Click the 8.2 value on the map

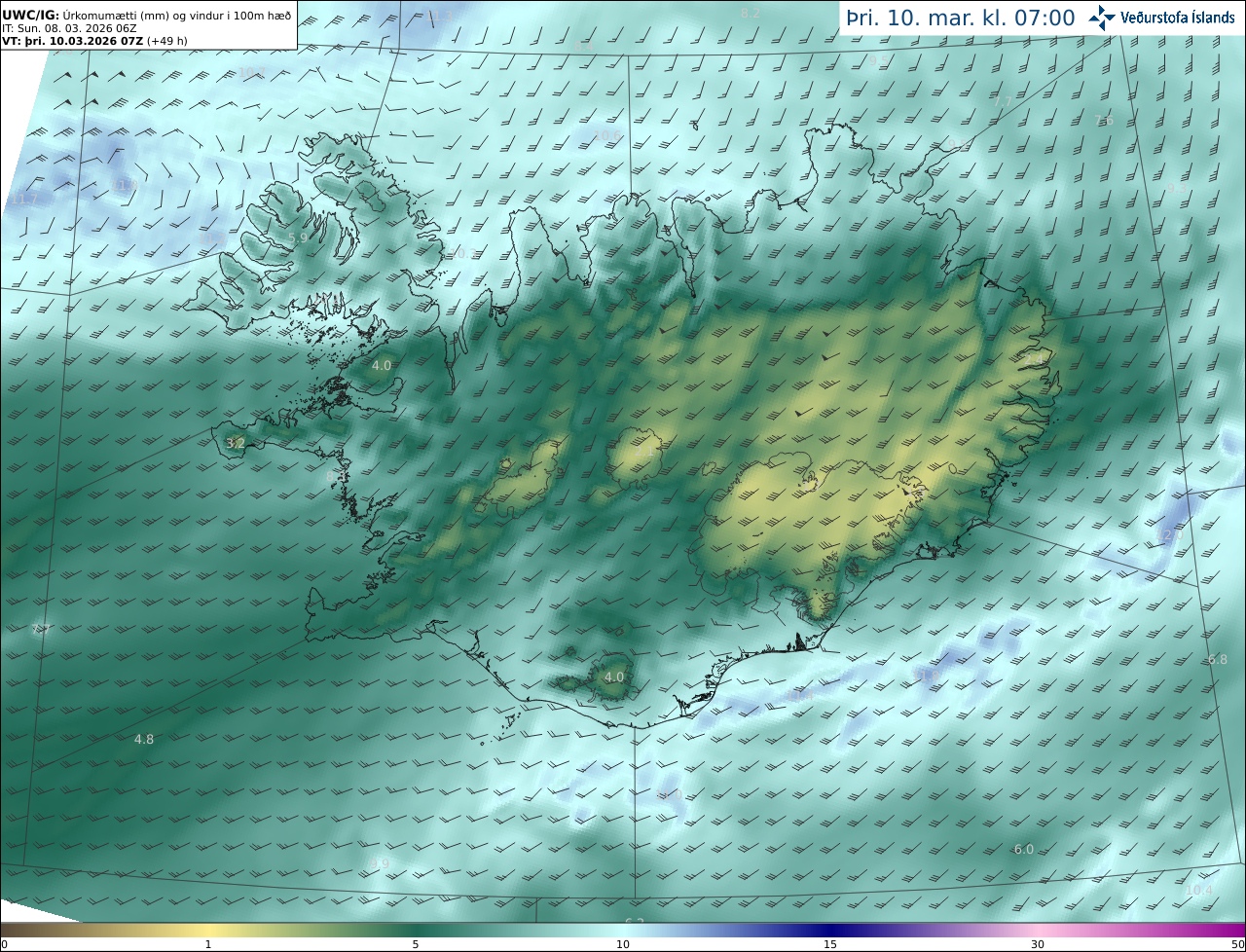tap(751, 13)
